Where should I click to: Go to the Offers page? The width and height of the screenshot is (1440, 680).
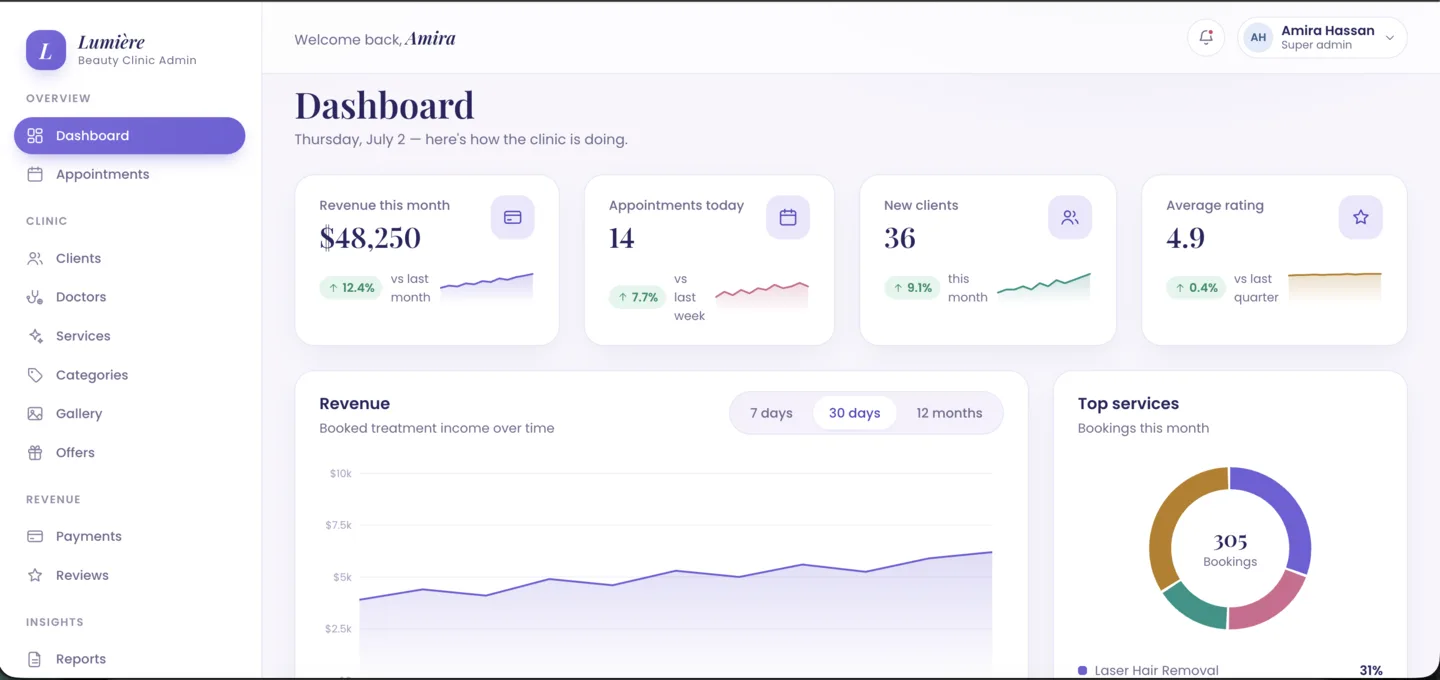pyautogui.click(x=129, y=453)
